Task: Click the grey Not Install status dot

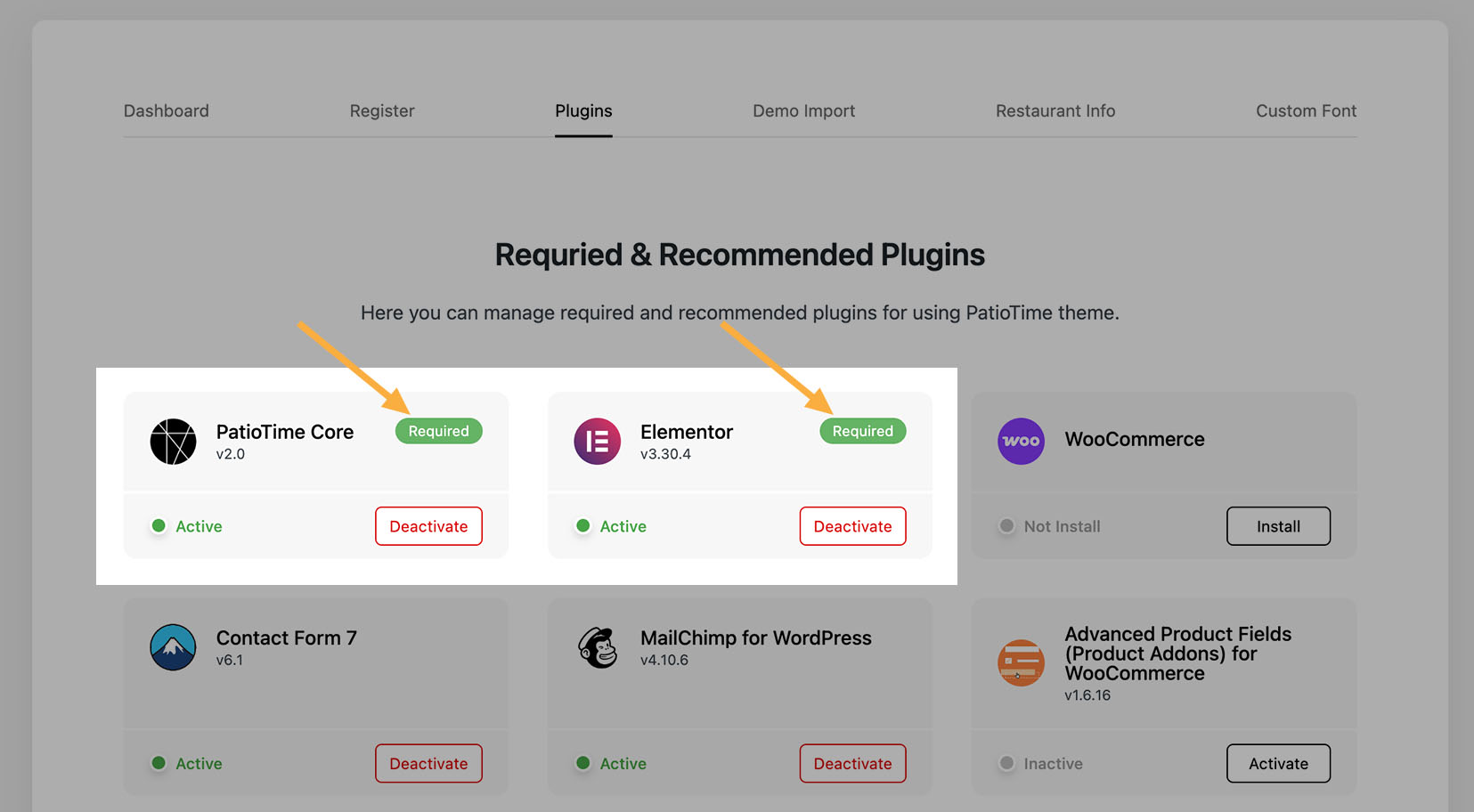Action: (1006, 526)
